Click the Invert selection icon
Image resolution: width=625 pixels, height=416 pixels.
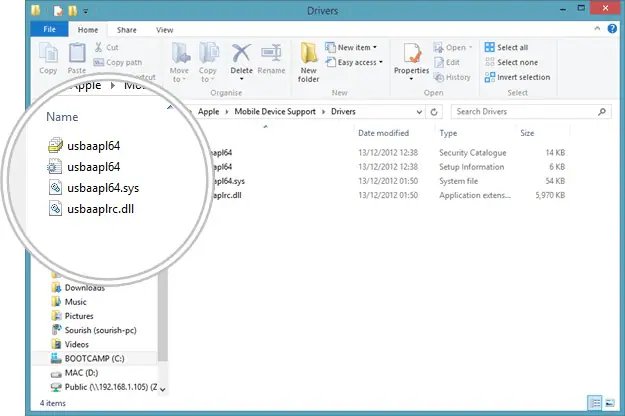pyautogui.click(x=489, y=77)
